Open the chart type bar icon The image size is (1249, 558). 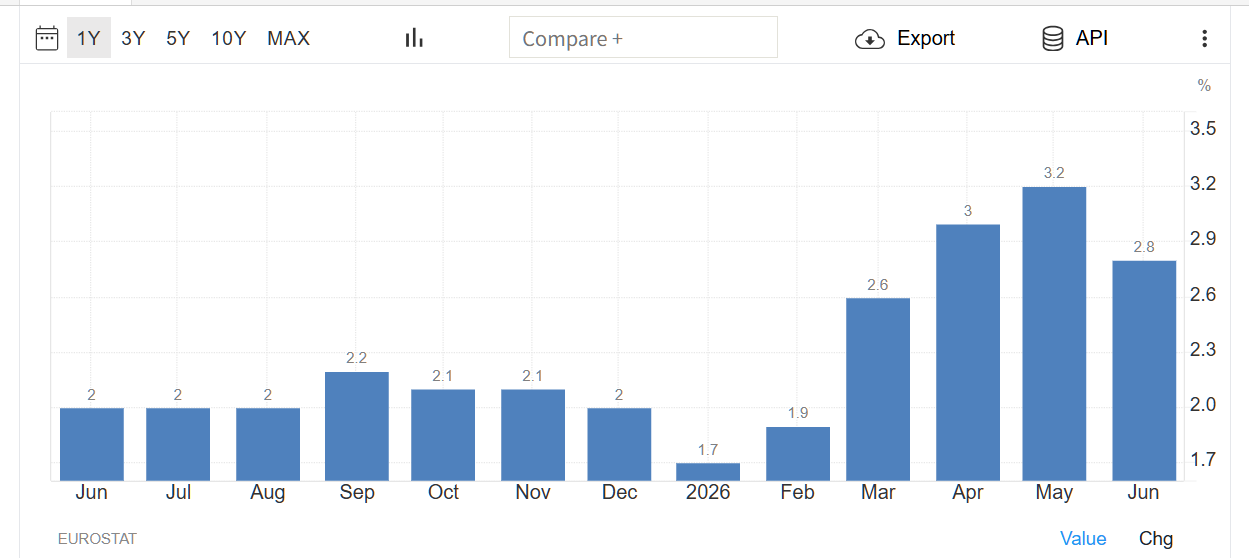click(x=414, y=38)
